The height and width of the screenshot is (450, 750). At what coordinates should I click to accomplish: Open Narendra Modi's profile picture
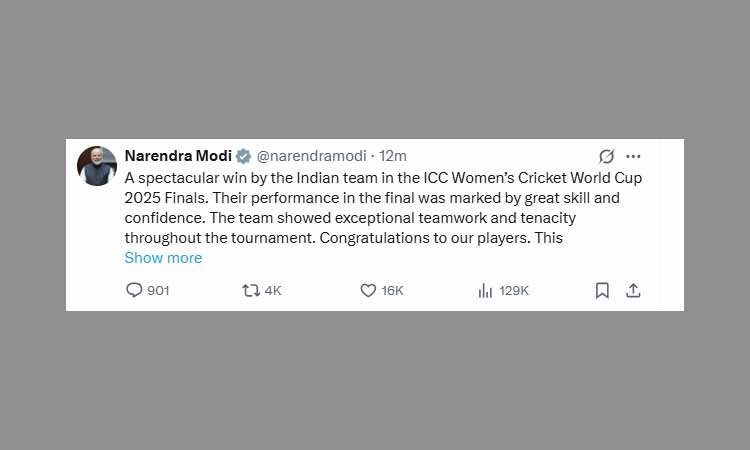tap(97, 165)
